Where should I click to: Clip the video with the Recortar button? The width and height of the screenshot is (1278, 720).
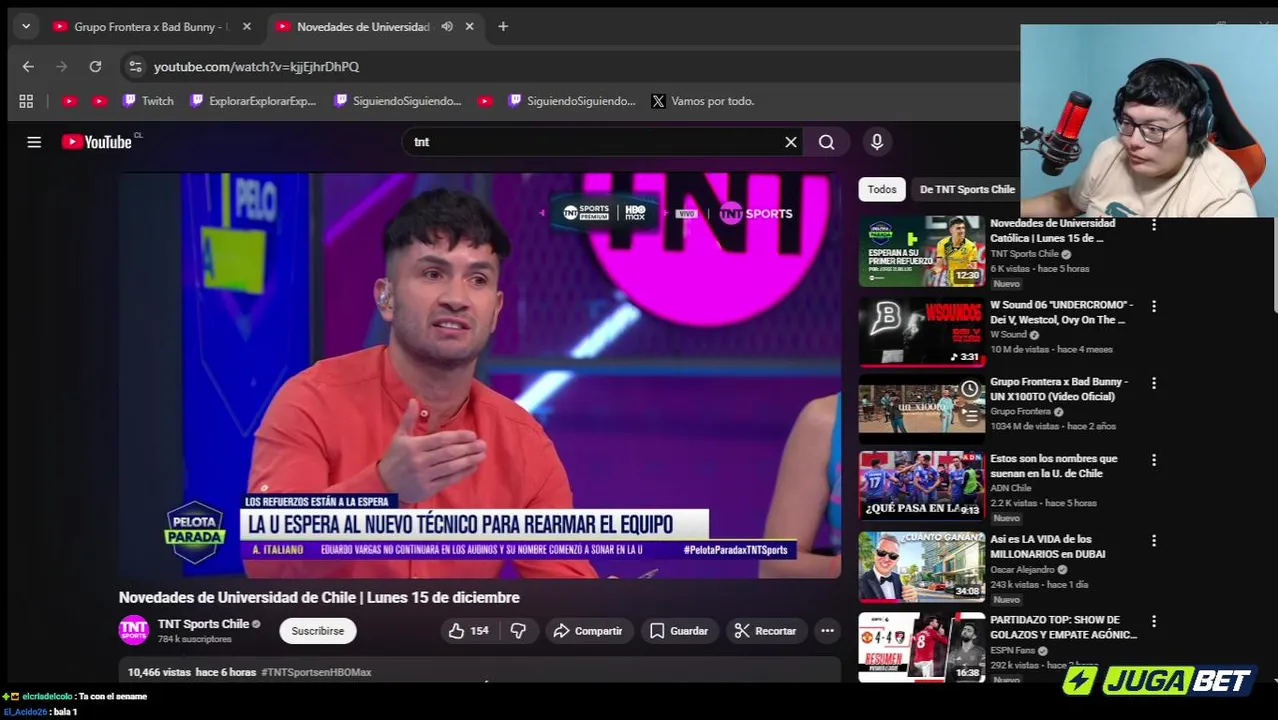765,631
